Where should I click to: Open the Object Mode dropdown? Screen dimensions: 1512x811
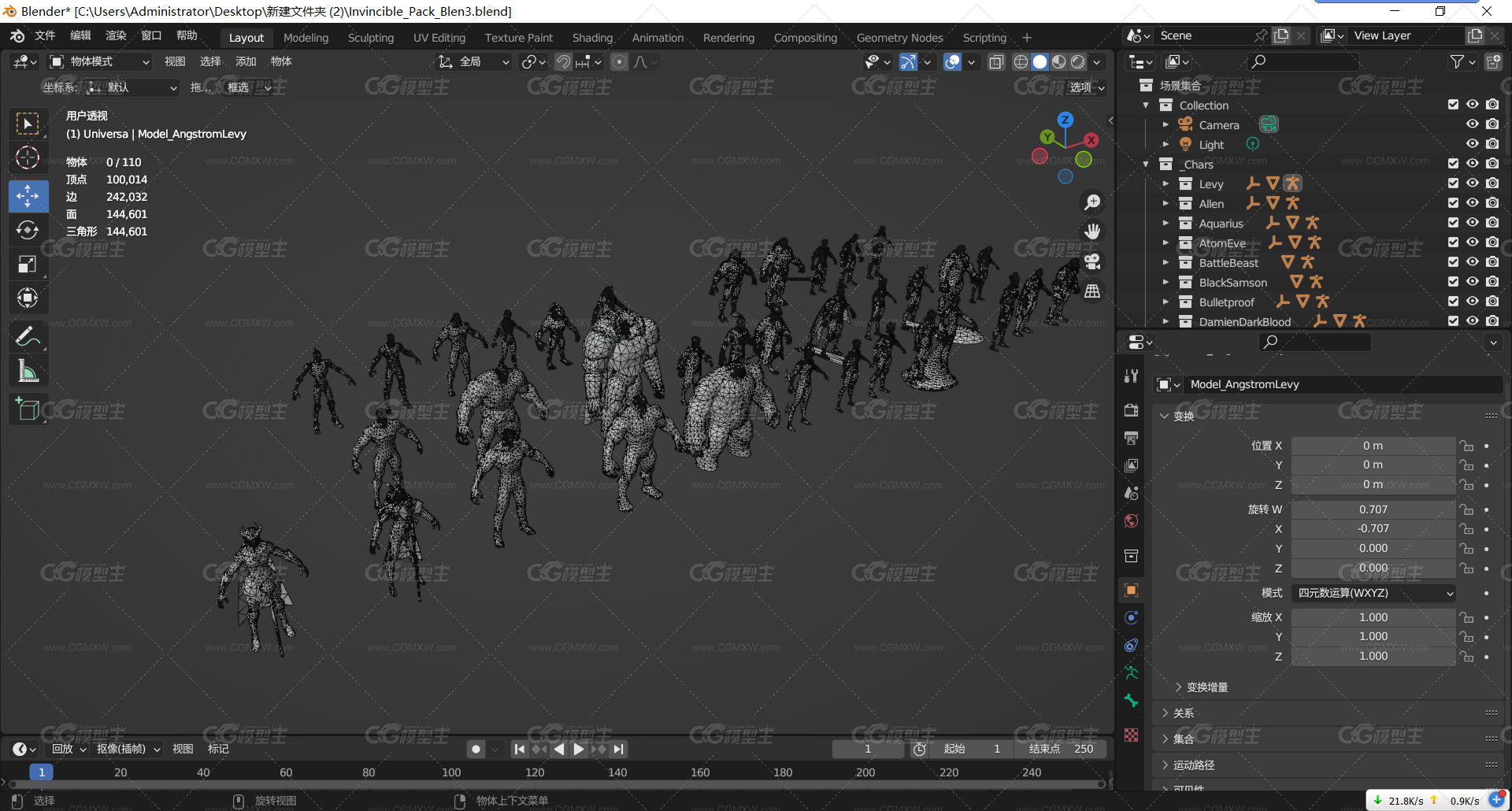tap(100, 61)
